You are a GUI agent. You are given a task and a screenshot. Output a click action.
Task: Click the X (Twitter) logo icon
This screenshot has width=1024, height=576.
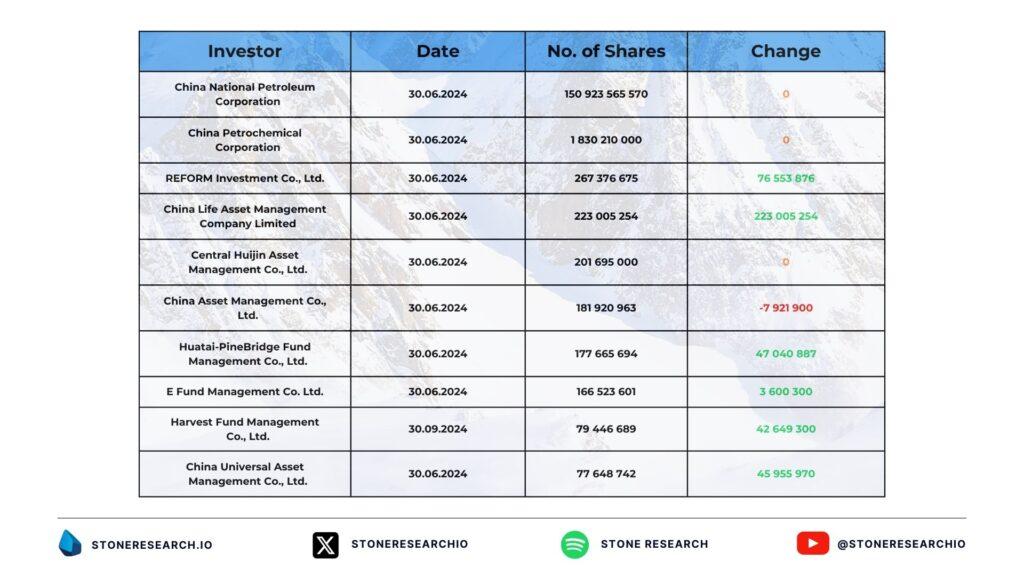(x=325, y=544)
